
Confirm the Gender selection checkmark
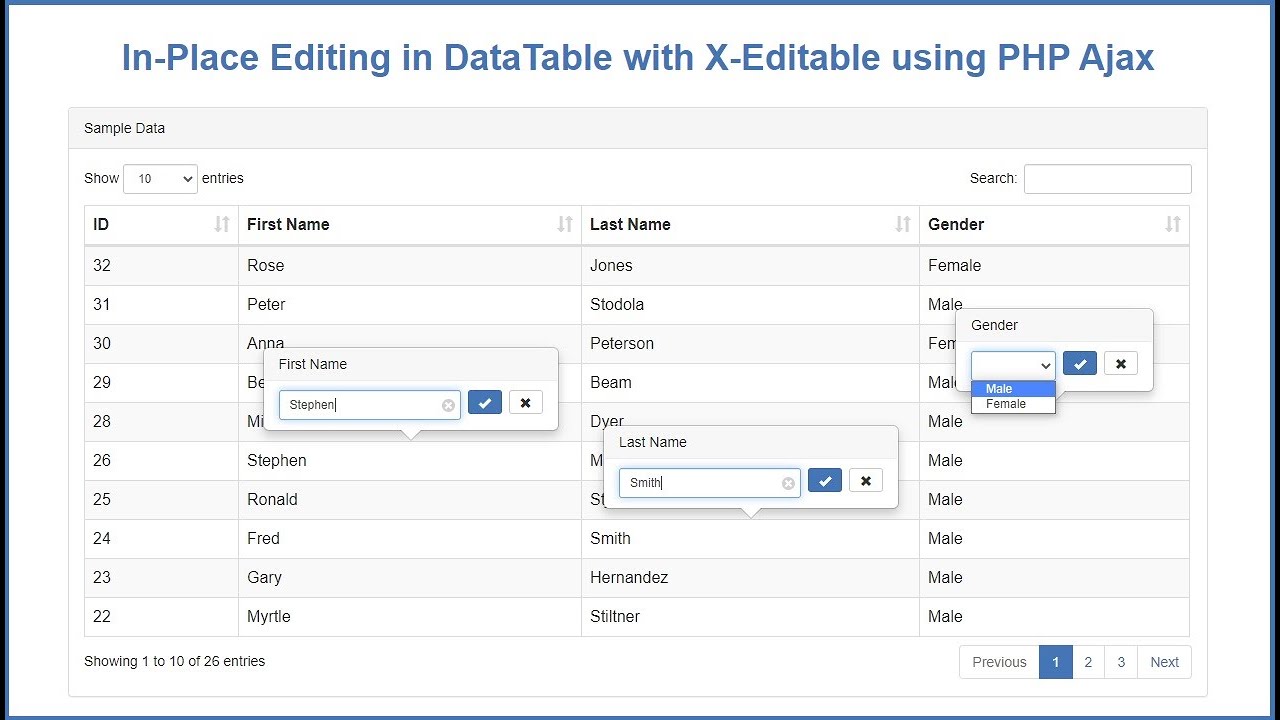1080,364
